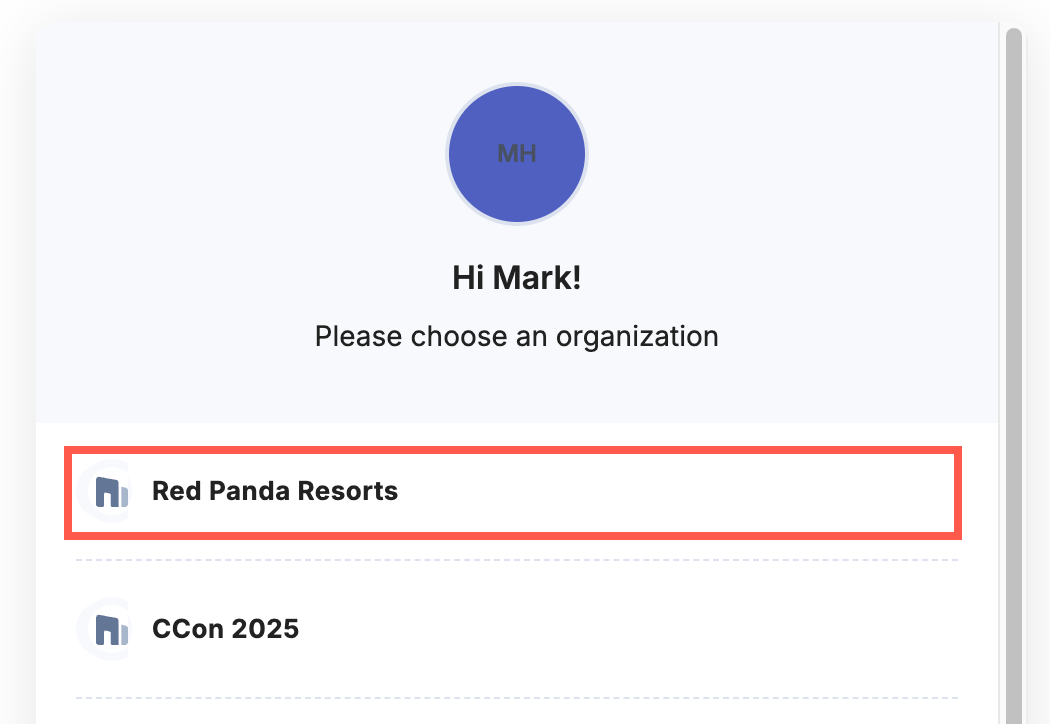Click the dashed divider below CCon 2025
The width and height of the screenshot is (1050, 724).
point(516,698)
